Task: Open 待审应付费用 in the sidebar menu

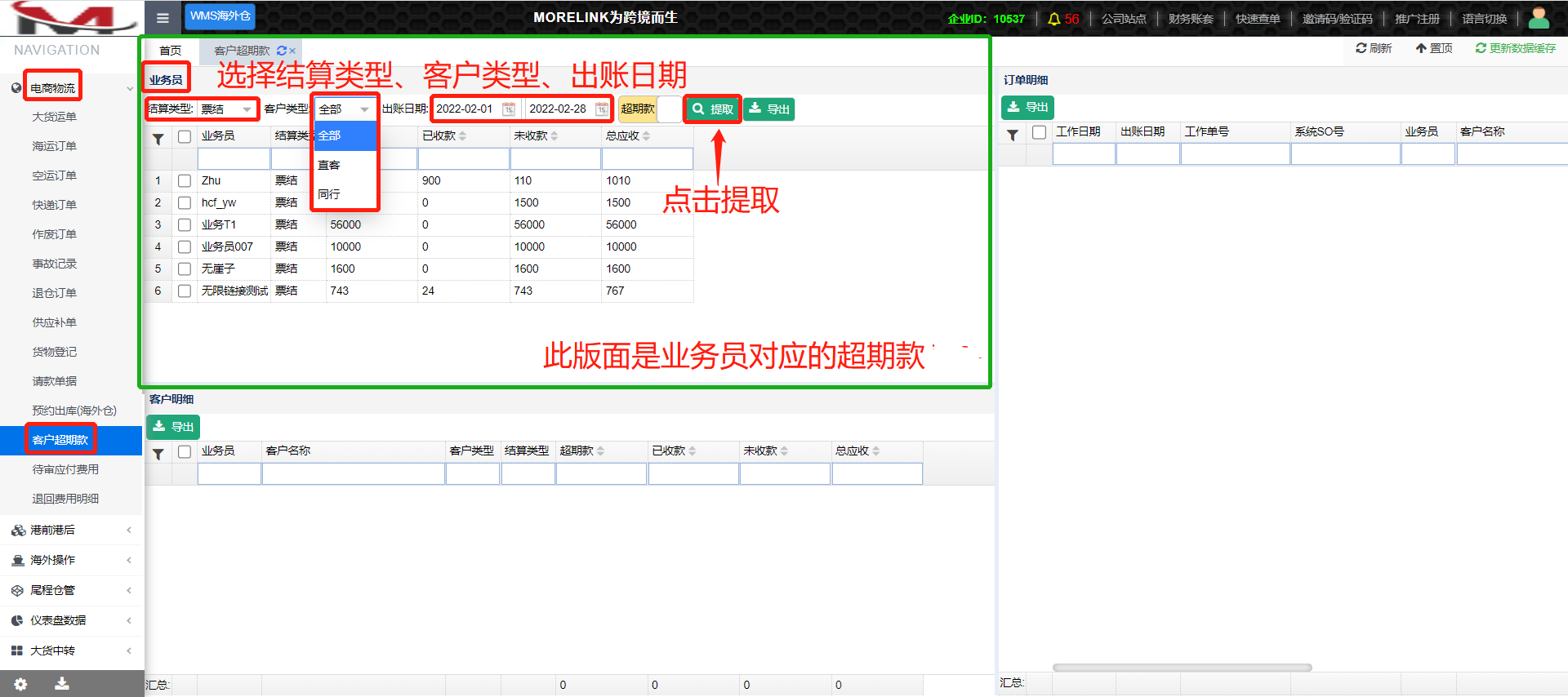Action: (x=65, y=469)
